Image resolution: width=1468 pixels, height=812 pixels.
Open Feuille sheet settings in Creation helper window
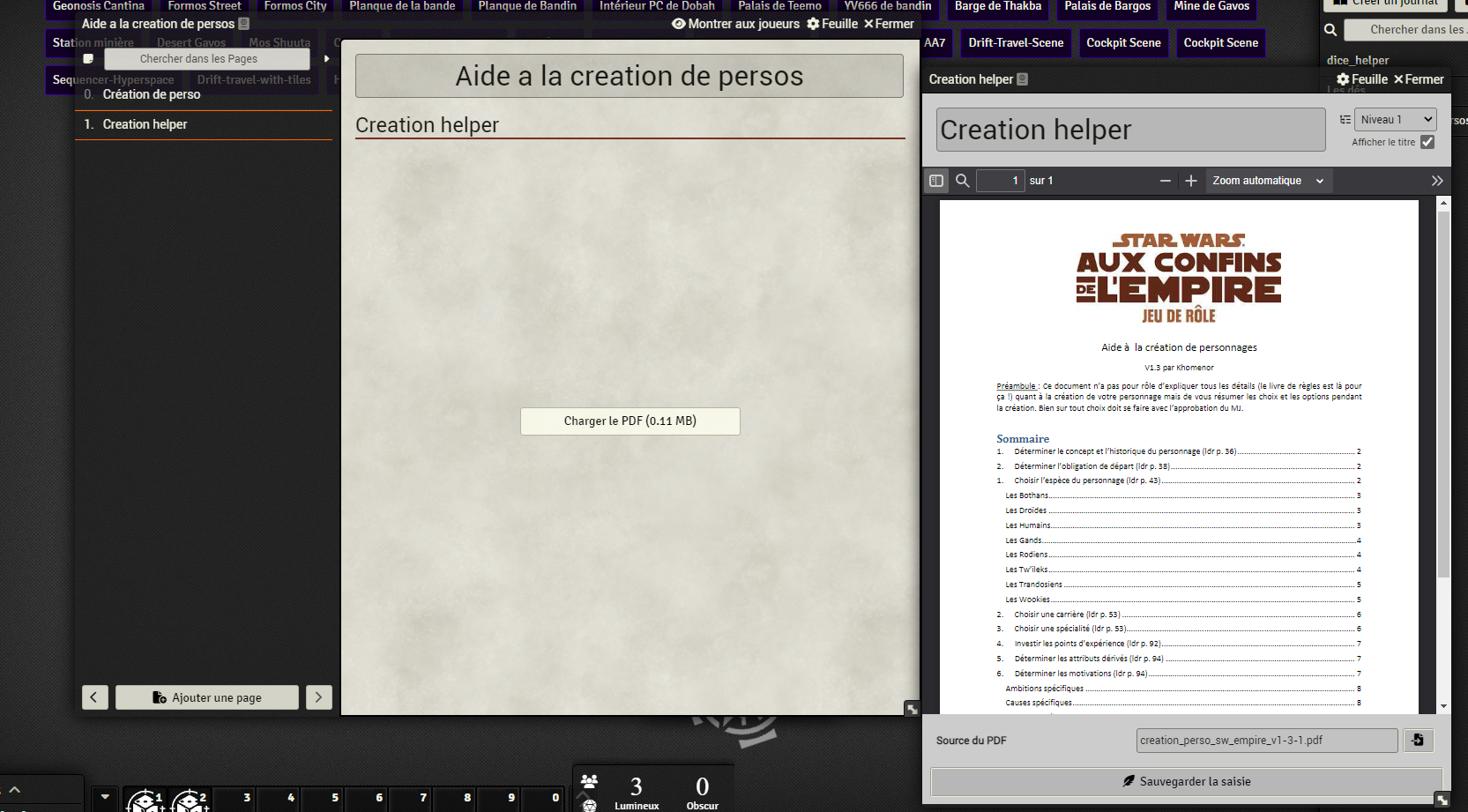pyautogui.click(x=1362, y=79)
